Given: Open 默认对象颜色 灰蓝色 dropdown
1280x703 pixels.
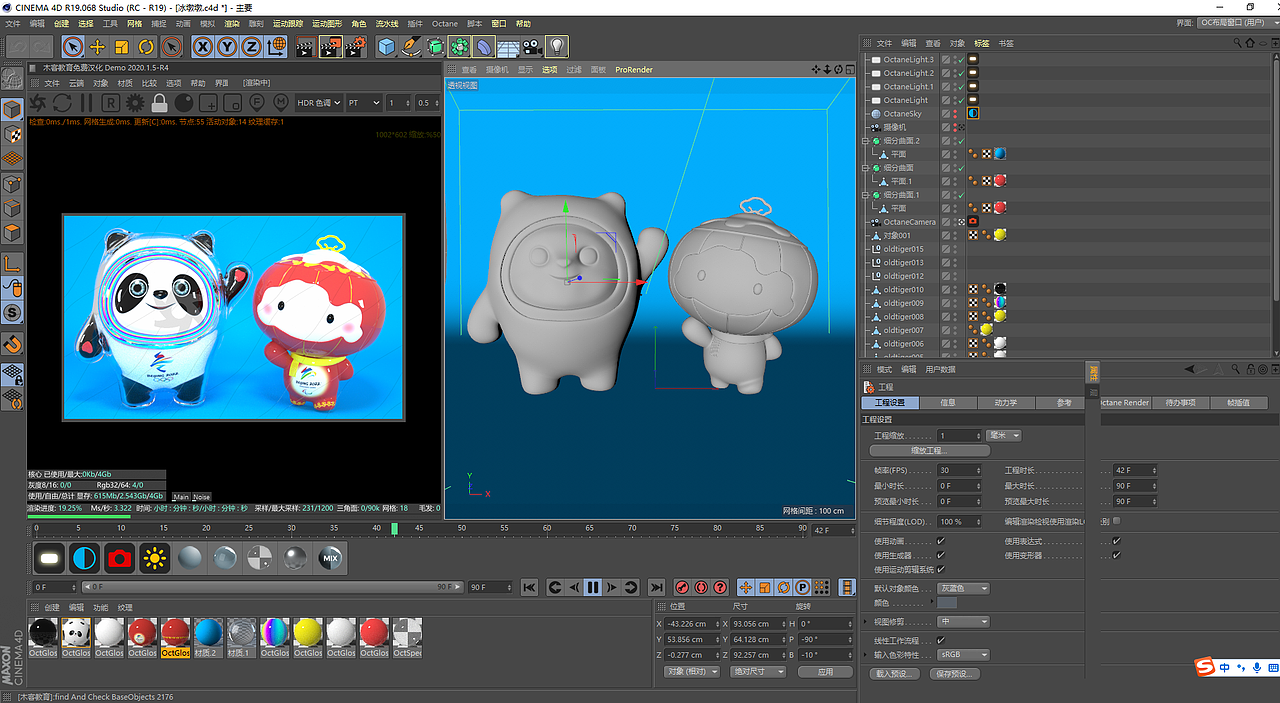Looking at the screenshot, I should [964, 588].
